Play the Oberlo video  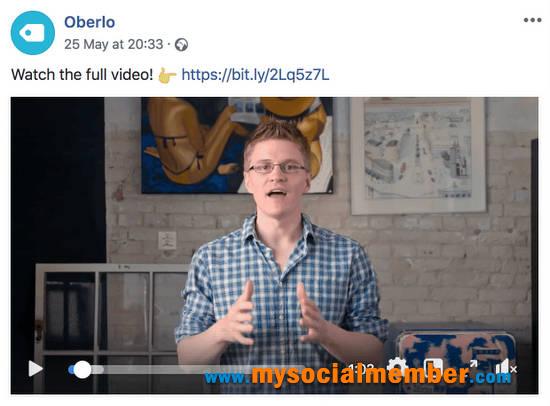click(x=35, y=369)
